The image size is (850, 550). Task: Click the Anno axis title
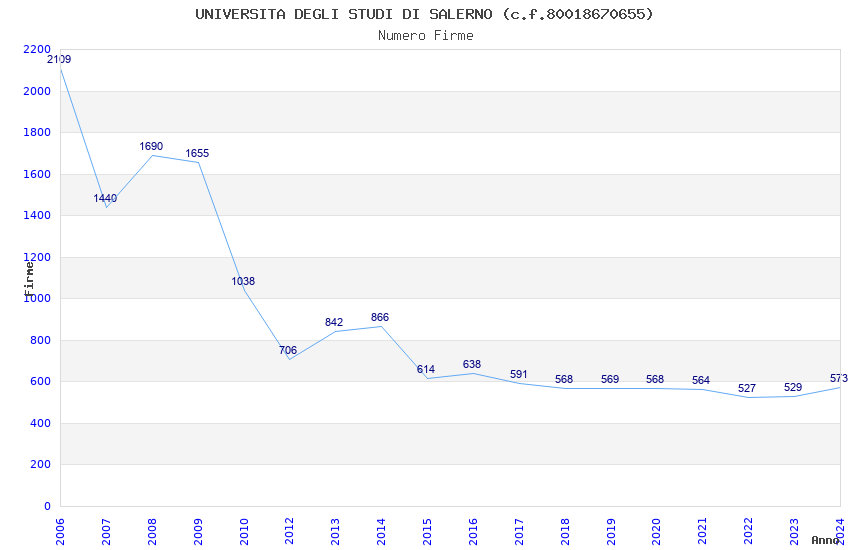click(825, 540)
